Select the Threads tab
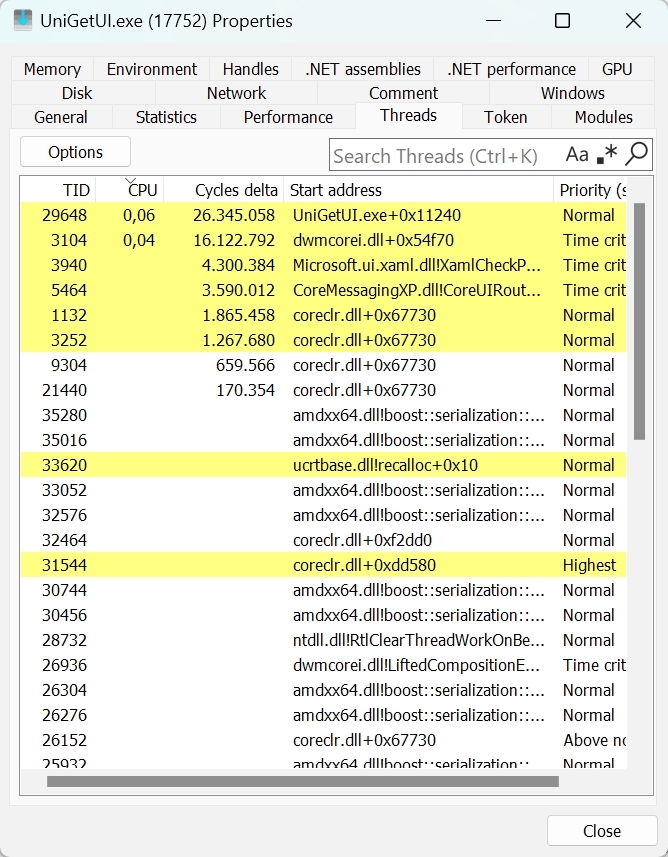Screen dimensions: 668x857 click(x=408, y=115)
